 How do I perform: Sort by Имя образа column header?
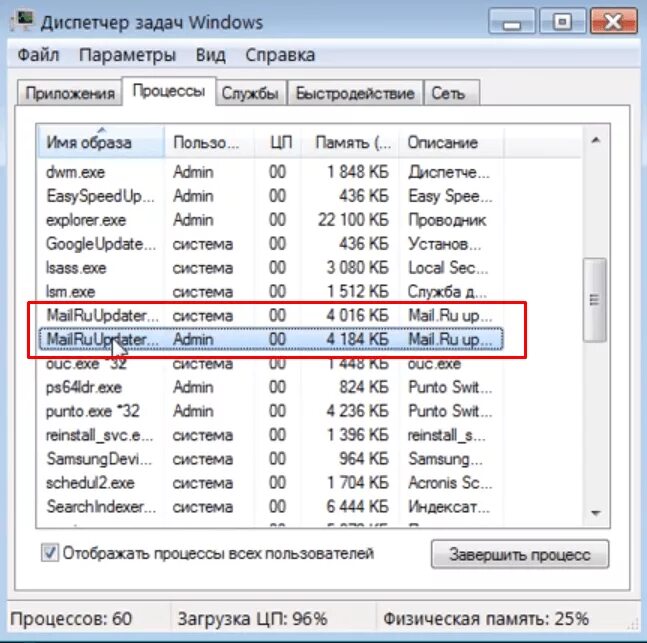[x=101, y=142]
